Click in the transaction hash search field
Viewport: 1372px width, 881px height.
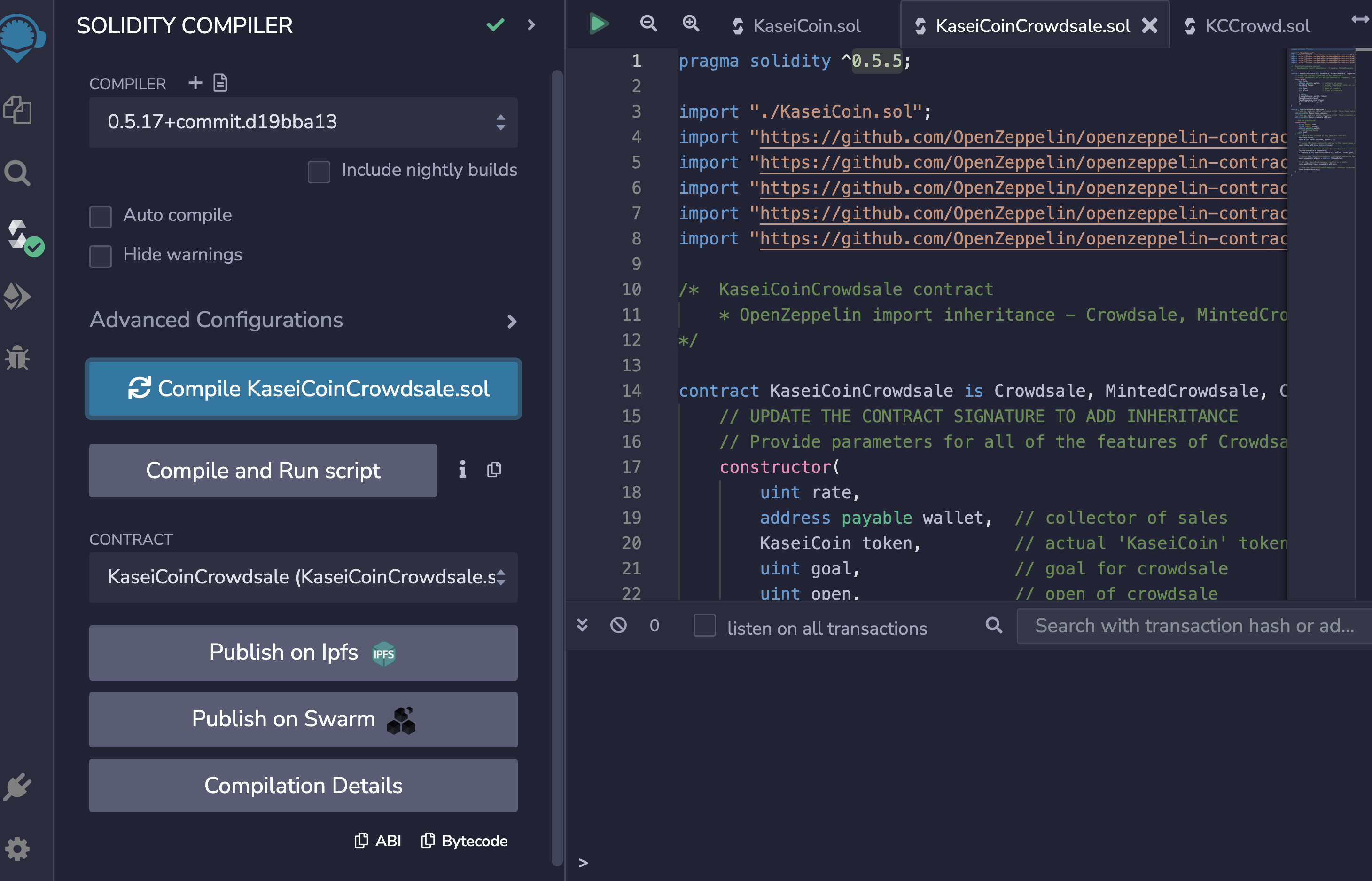click(1193, 626)
